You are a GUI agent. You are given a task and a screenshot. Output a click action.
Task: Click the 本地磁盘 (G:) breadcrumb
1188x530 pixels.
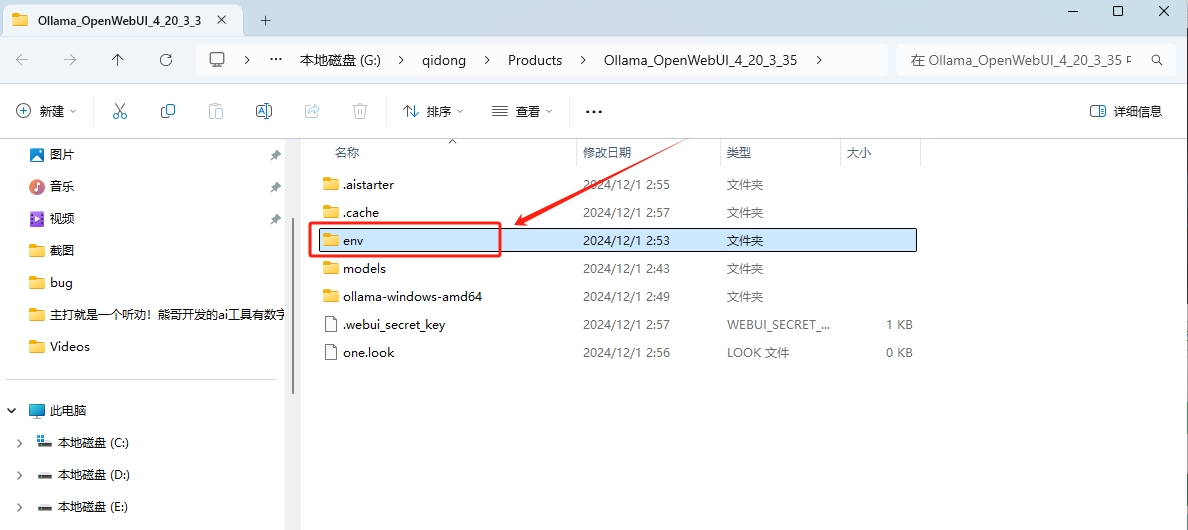click(340, 60)
